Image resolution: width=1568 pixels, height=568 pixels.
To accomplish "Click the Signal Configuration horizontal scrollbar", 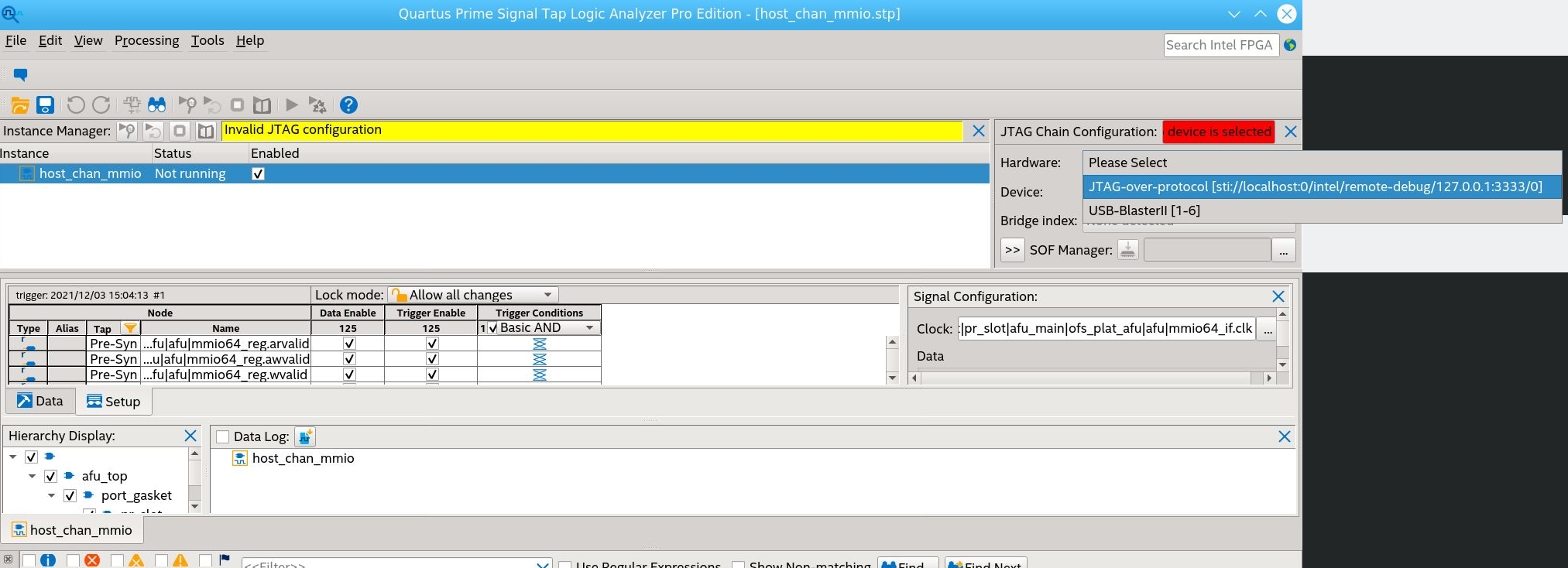I will 1093,378.
